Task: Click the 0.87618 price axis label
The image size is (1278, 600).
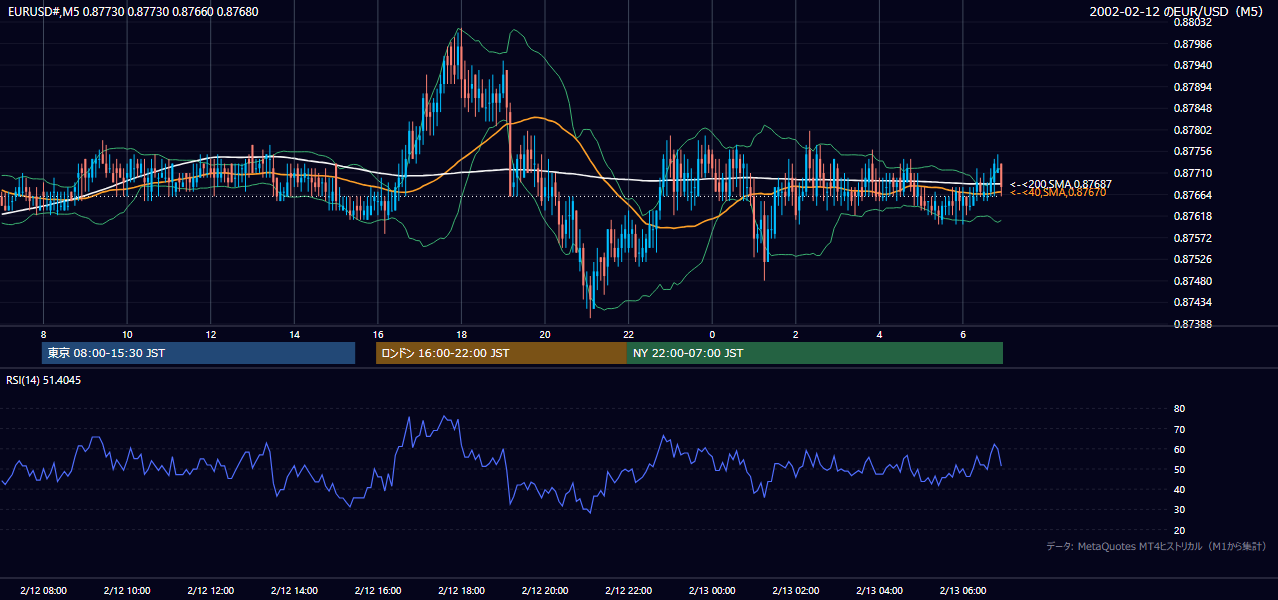Action: click(x=1193, y=216)
